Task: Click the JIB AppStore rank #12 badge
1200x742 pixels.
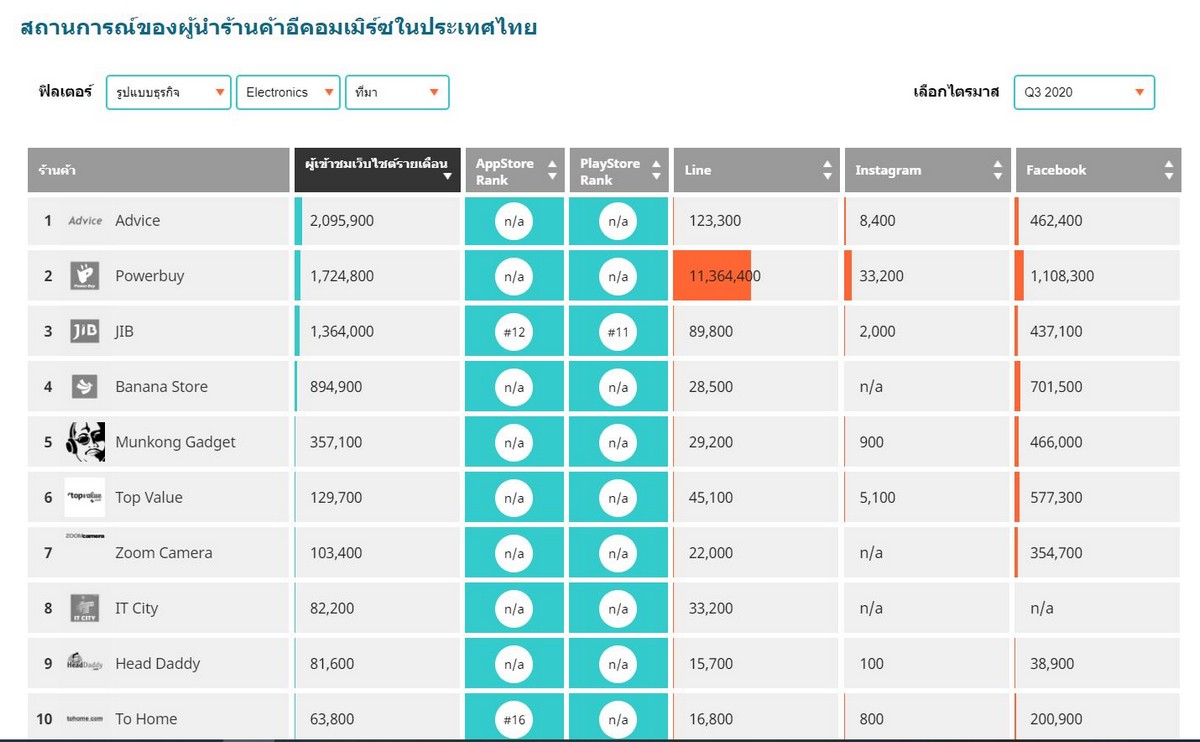Action: [x=514, y=332]
